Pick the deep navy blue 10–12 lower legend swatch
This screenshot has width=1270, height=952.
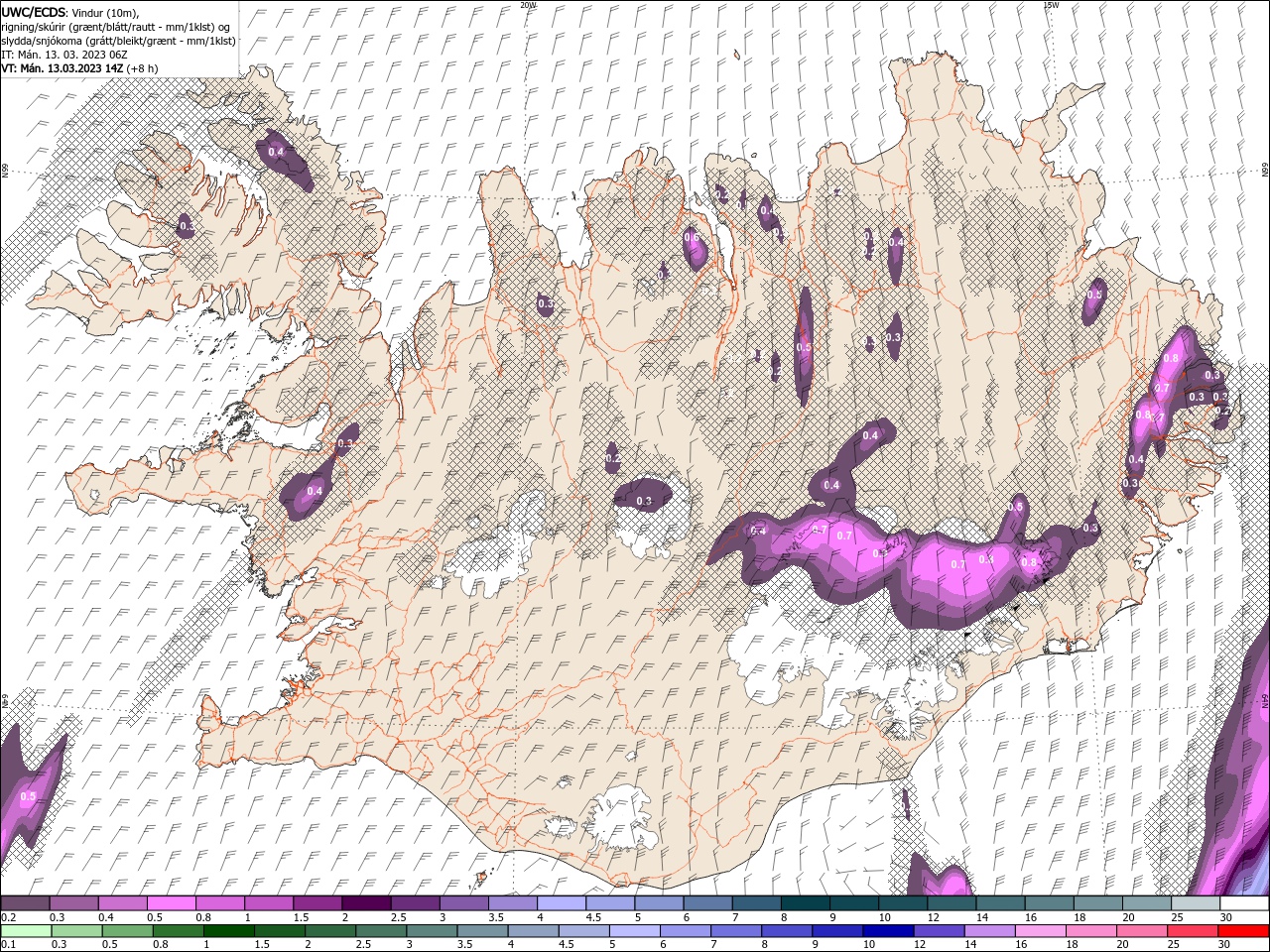click(x=889, y=930)
